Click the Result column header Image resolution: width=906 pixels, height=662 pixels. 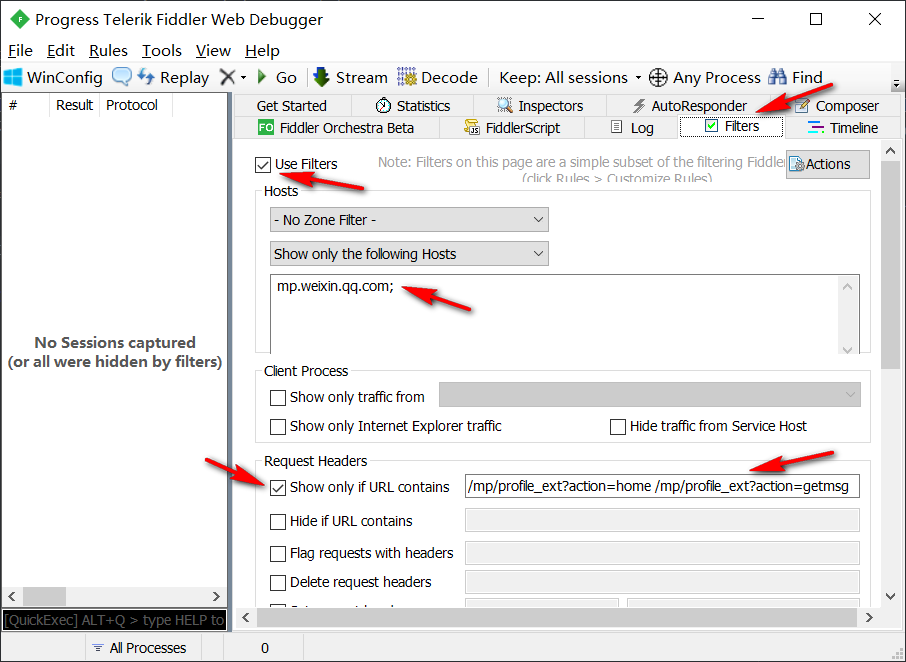click(75, 105)
